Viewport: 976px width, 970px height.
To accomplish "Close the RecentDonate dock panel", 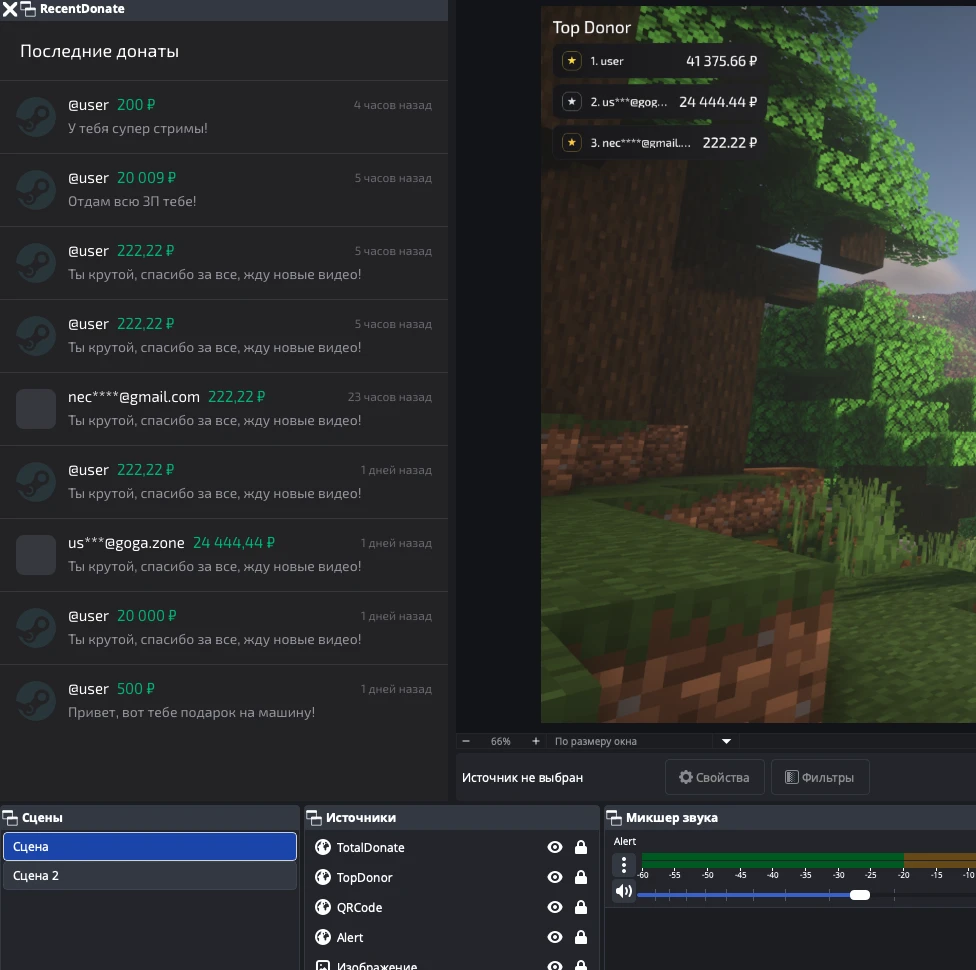I will click(9, 9).
